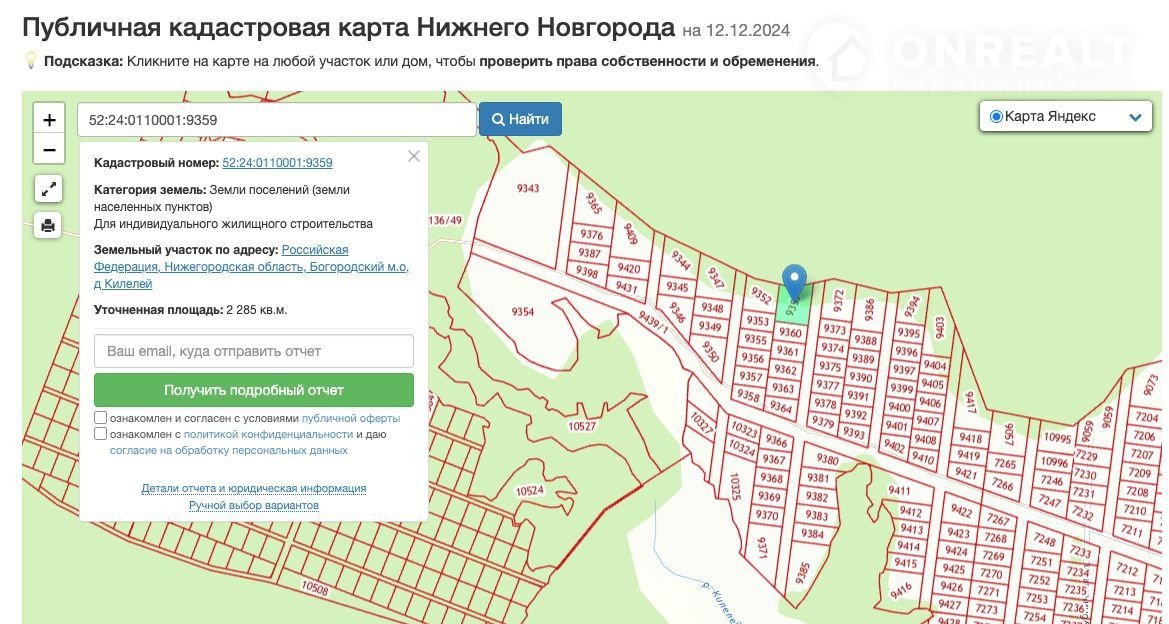Click the blue location marker pin
Image resolution: width=1169 pixels, height=624 pixels.
pyautogui.click(x=793, y=281)
